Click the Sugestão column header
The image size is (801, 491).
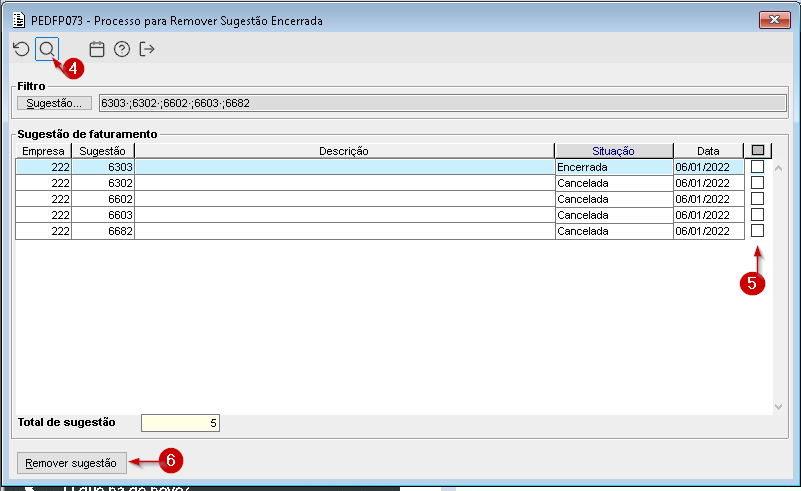point(103,151)
